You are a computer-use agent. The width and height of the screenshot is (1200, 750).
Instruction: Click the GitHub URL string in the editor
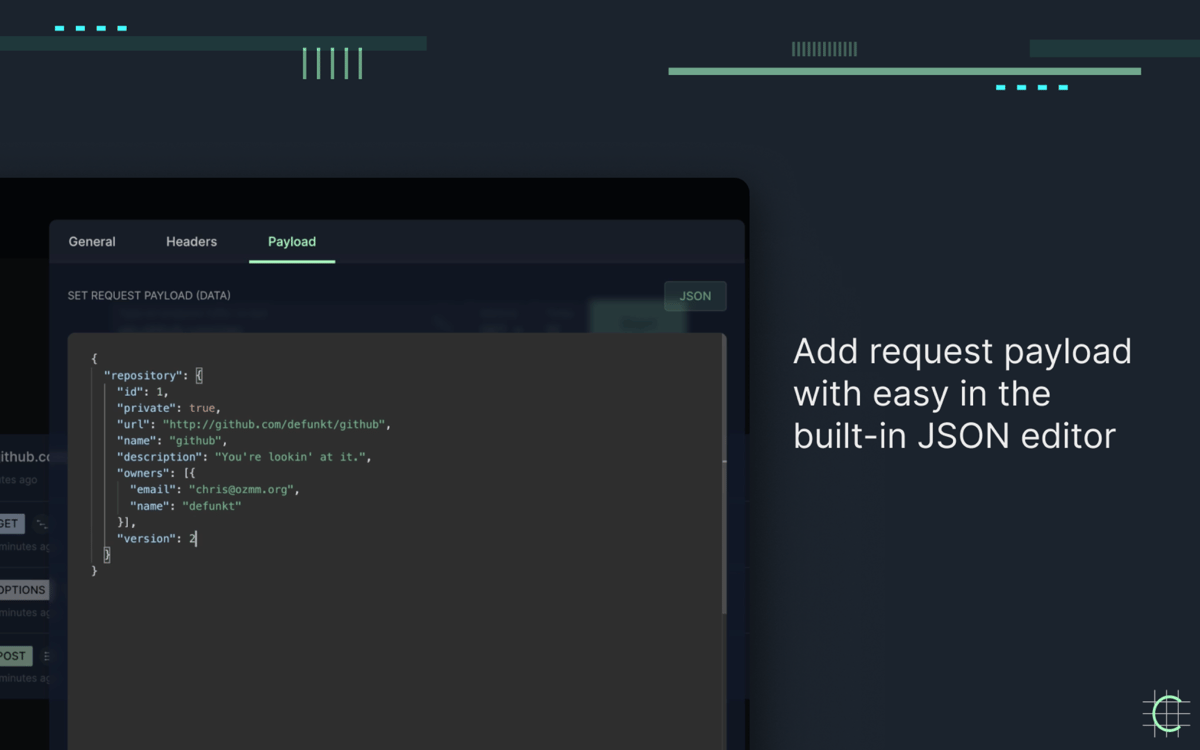point(275,424)
